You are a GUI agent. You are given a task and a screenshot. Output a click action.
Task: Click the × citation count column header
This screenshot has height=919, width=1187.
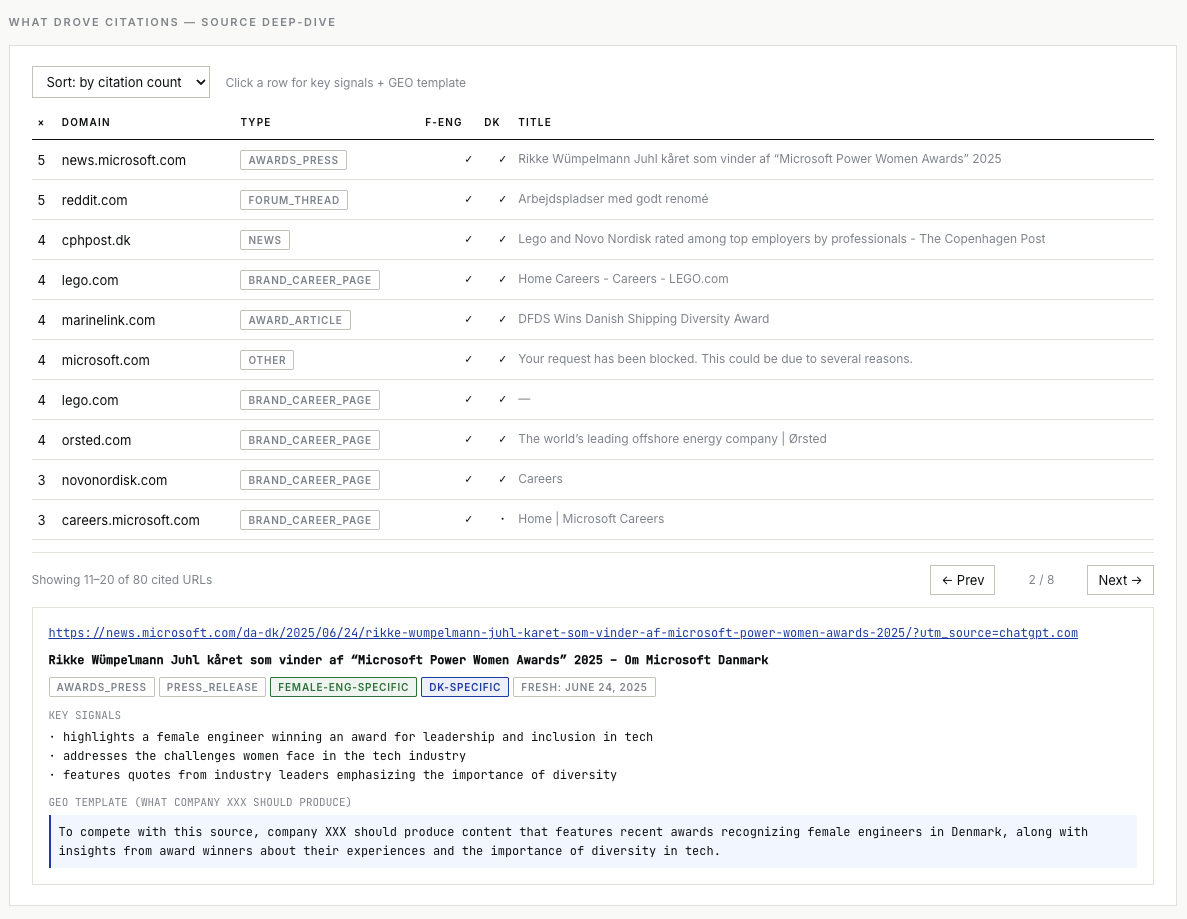41,123
